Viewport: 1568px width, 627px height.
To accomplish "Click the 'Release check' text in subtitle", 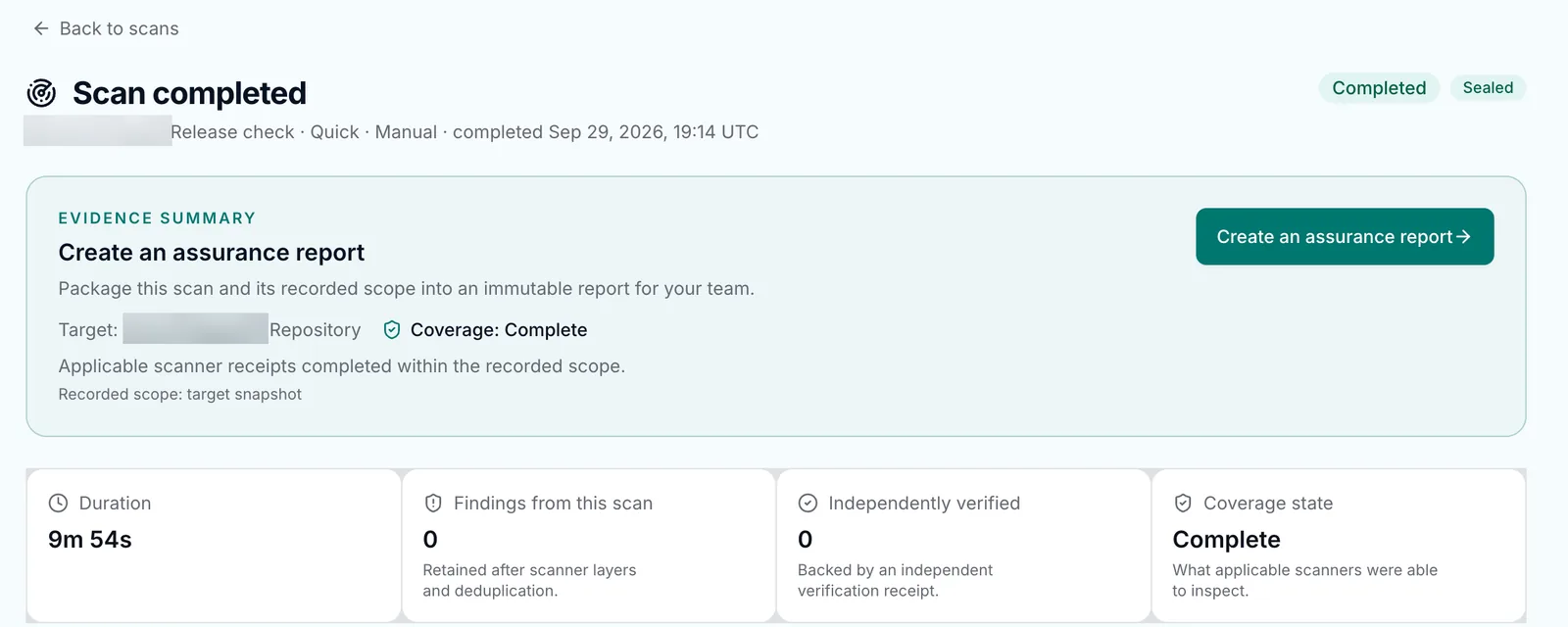I will [x=233, y=132].
